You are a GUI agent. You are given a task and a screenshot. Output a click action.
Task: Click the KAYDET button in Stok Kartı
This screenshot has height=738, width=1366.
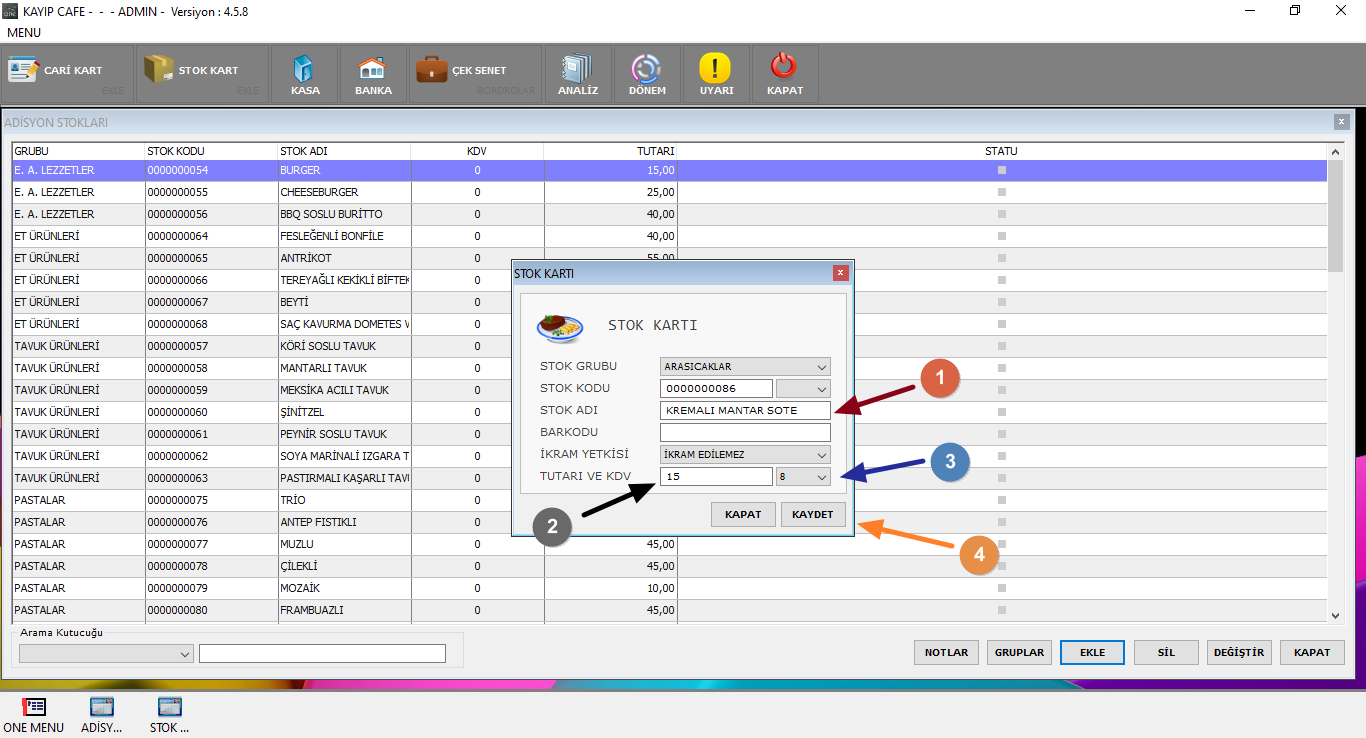pyautogui.click(x=812, y=514)
